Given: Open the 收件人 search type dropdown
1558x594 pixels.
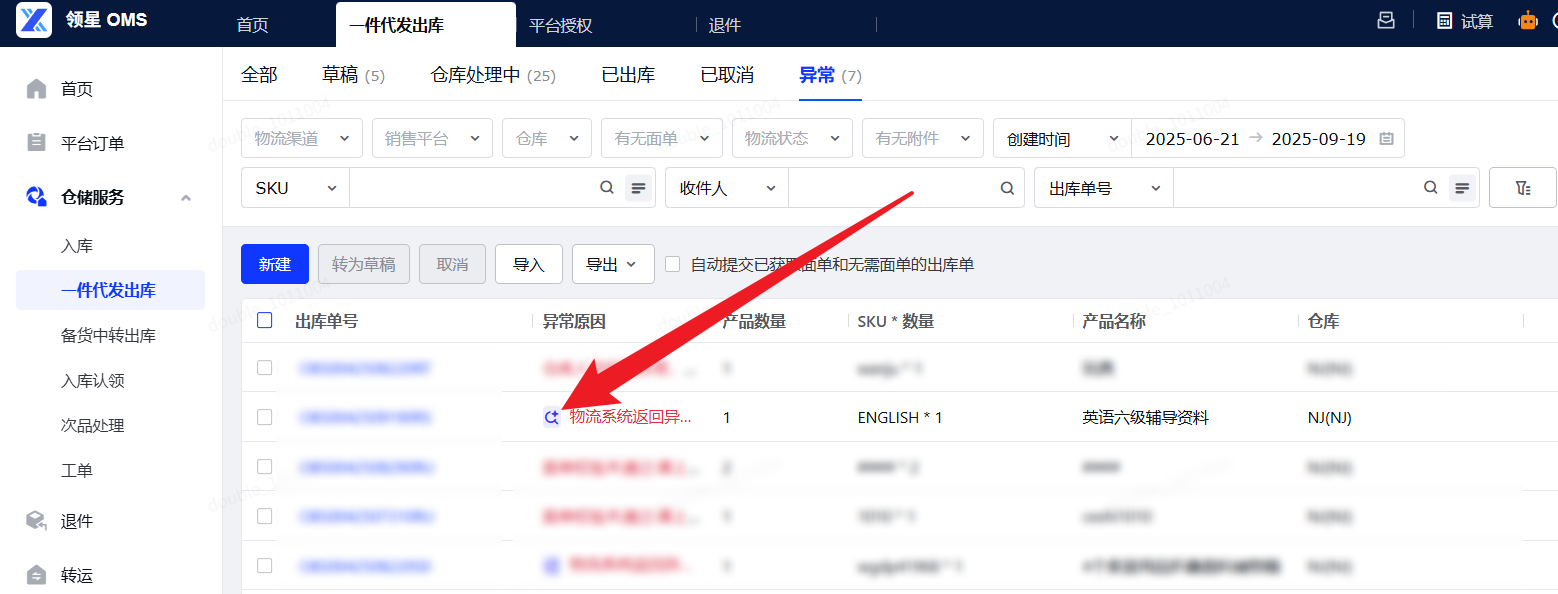Looking at the screenshot, I should click(727, 188).
